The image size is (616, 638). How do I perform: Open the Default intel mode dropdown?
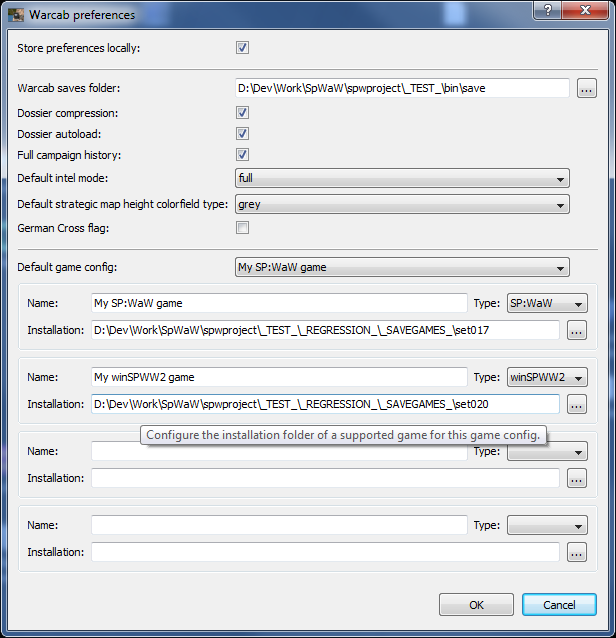point(402,179)
